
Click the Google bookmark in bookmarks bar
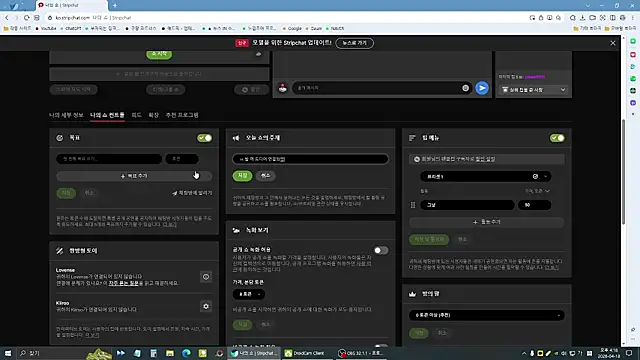click(x=292, y=29)
